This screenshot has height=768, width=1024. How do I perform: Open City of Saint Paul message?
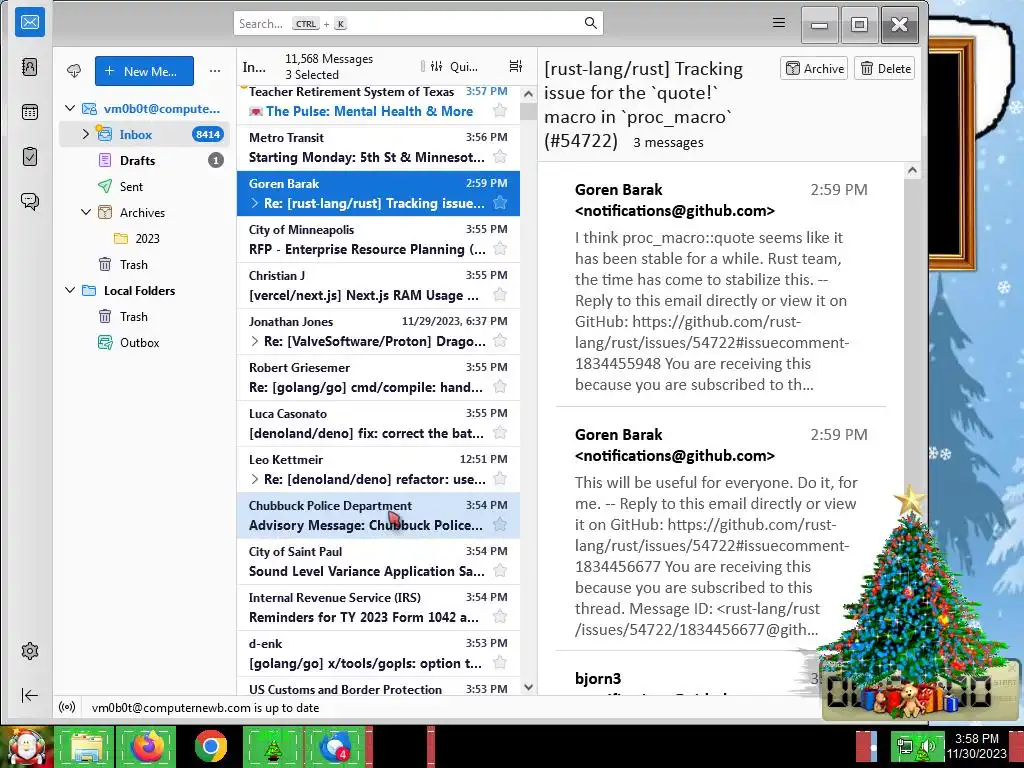[378, 562]
